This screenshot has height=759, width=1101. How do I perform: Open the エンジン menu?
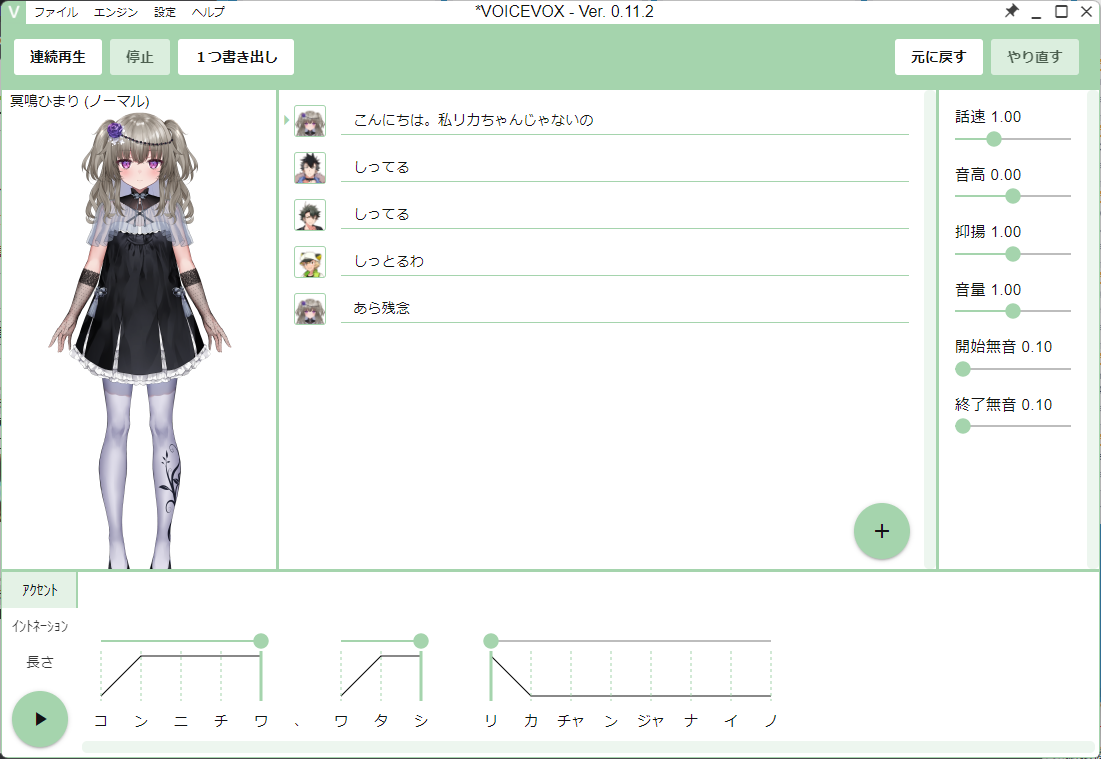(118, 11)
